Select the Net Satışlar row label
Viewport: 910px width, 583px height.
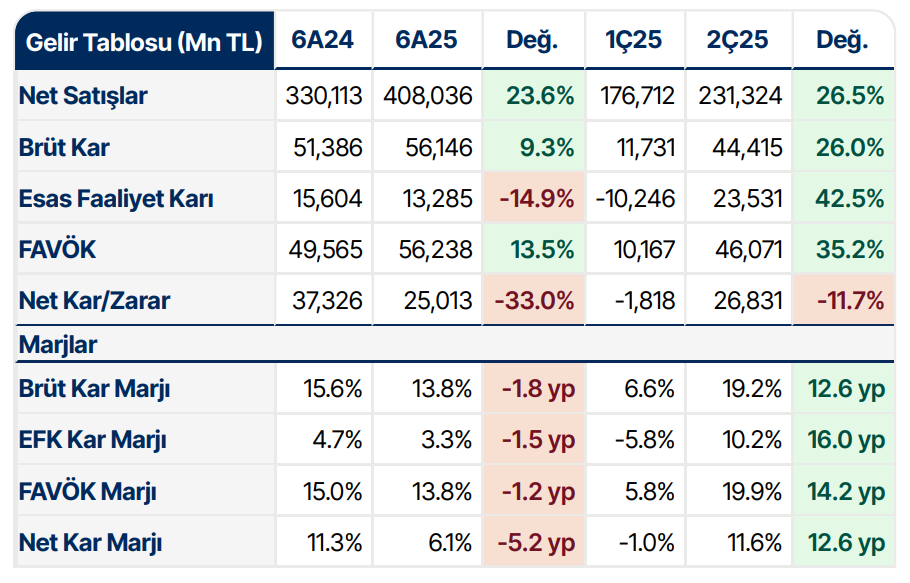pos(83,96)
